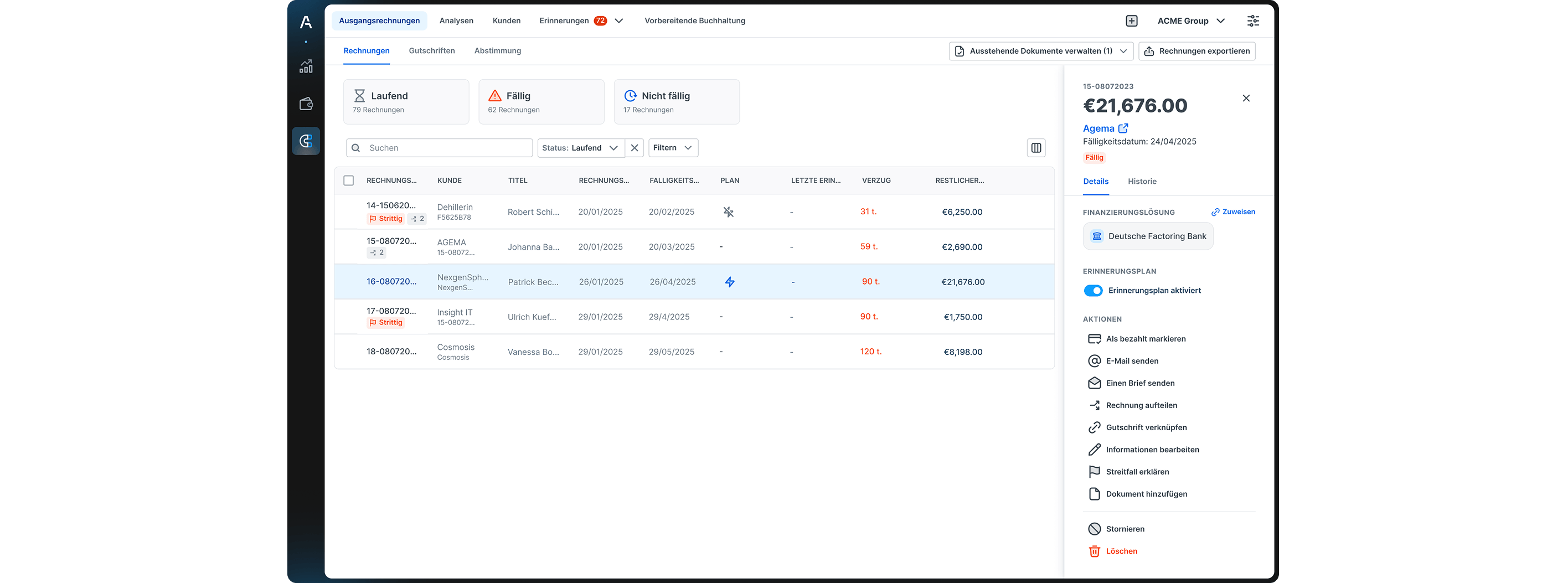Click the Zuweisen link

point(1233,212)
